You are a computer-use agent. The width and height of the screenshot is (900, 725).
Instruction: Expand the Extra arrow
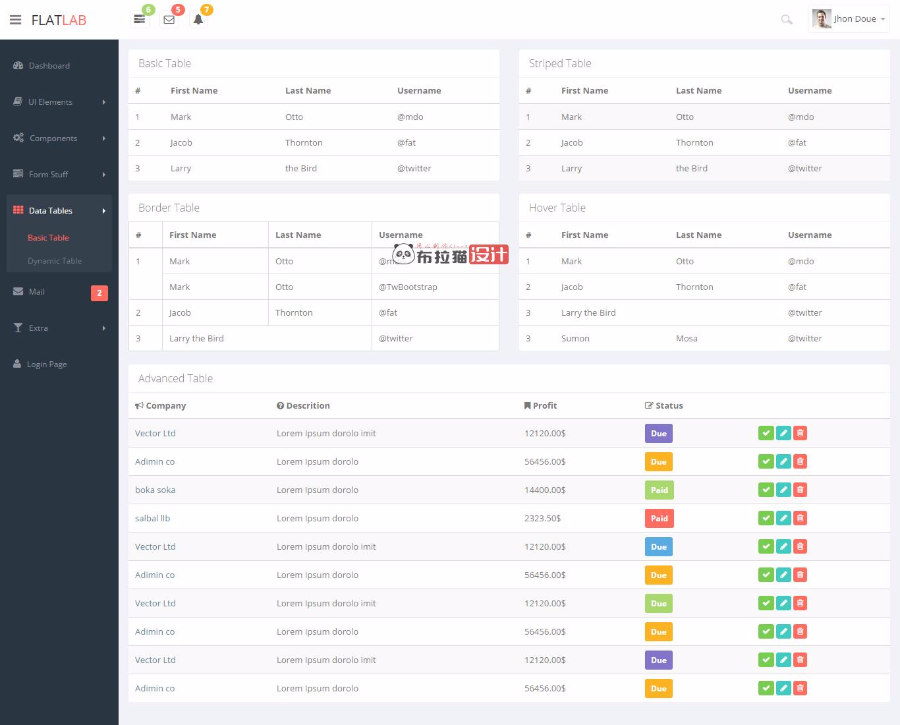click(104, 328)
